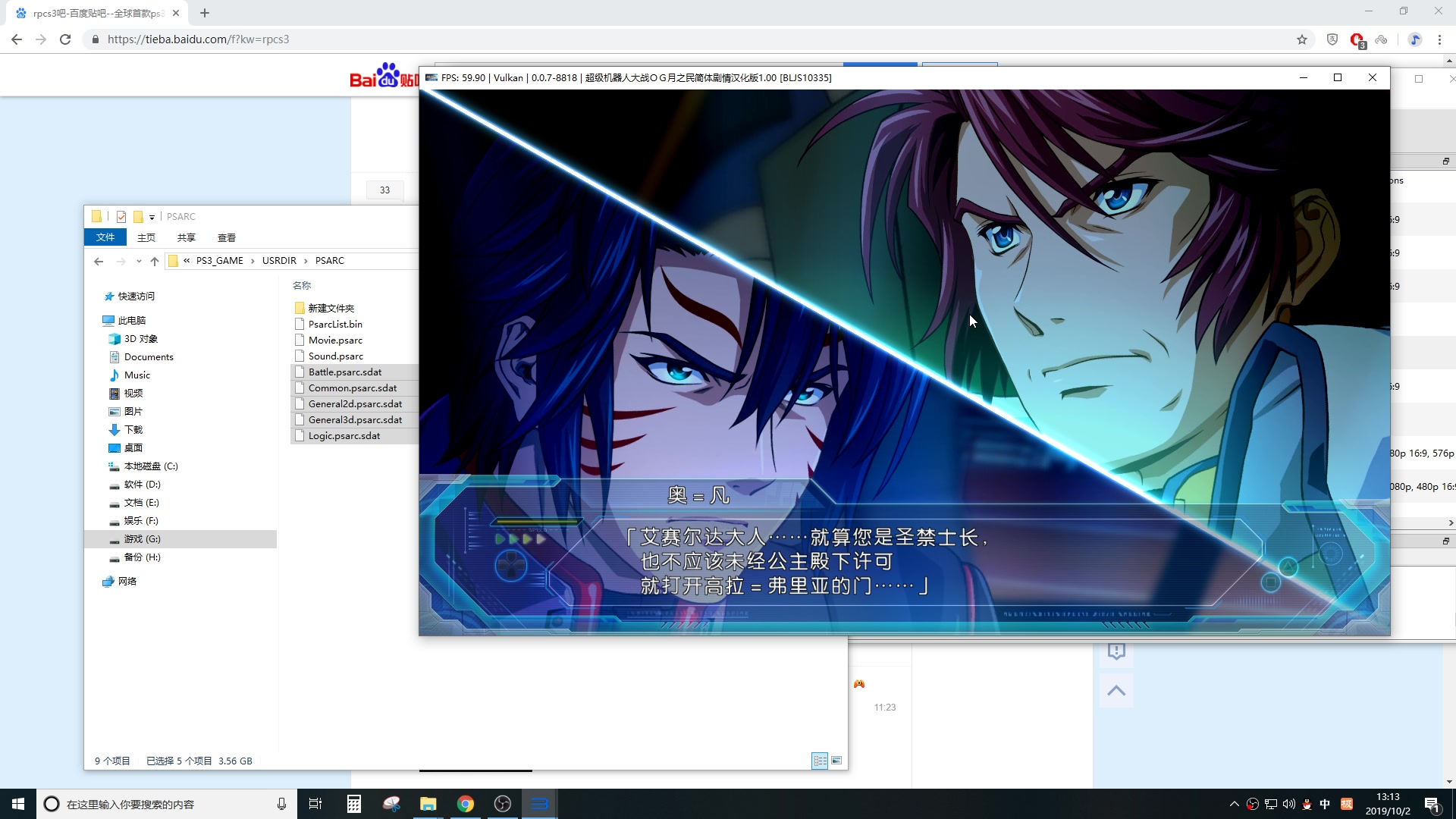Select General2d.psarc.sdat file
The image size is (1456, 819).
355,404
